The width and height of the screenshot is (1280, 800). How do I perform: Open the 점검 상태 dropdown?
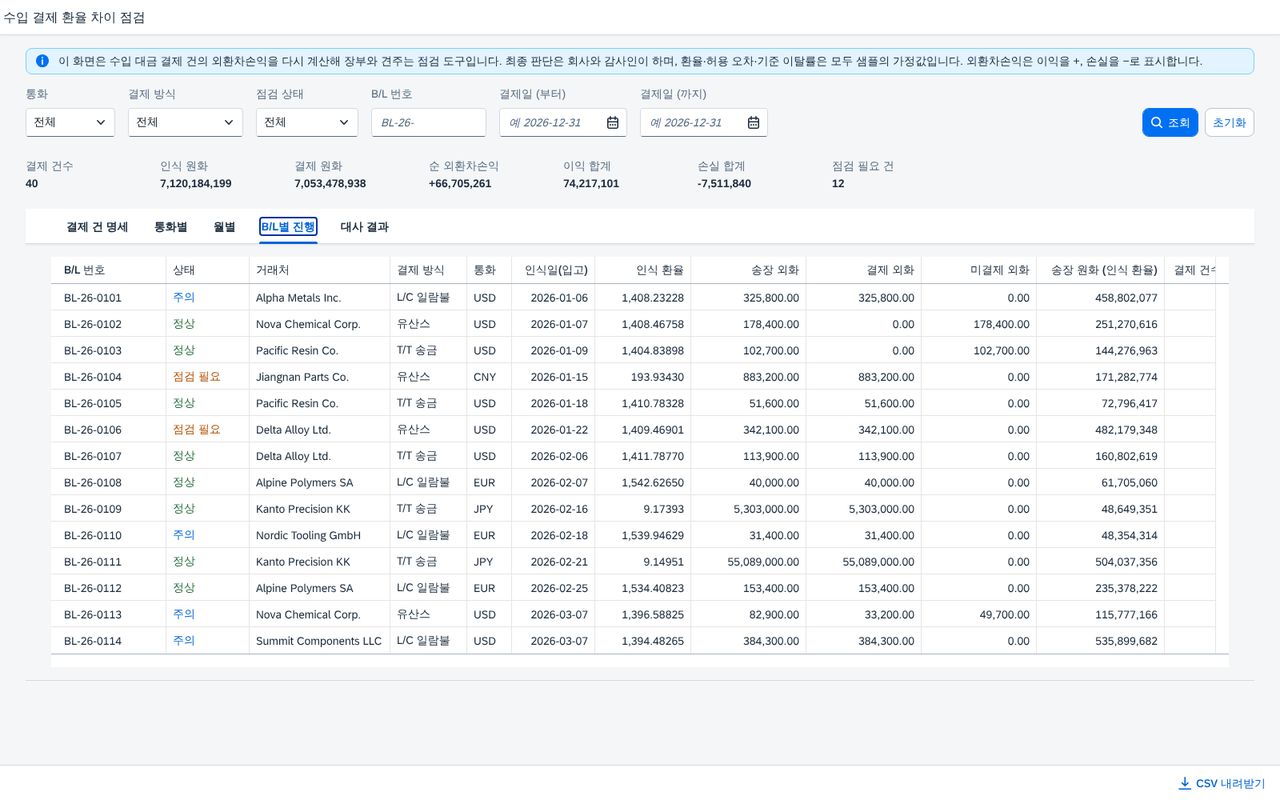(x=307, y=123)
